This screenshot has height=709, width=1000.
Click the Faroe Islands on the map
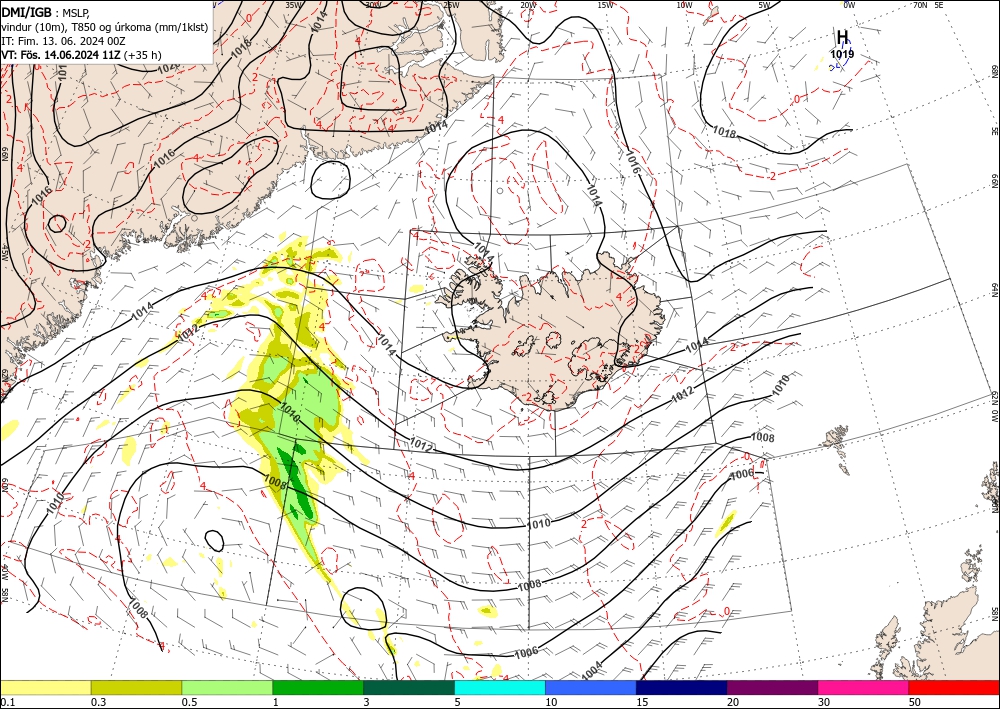(837, 448)
